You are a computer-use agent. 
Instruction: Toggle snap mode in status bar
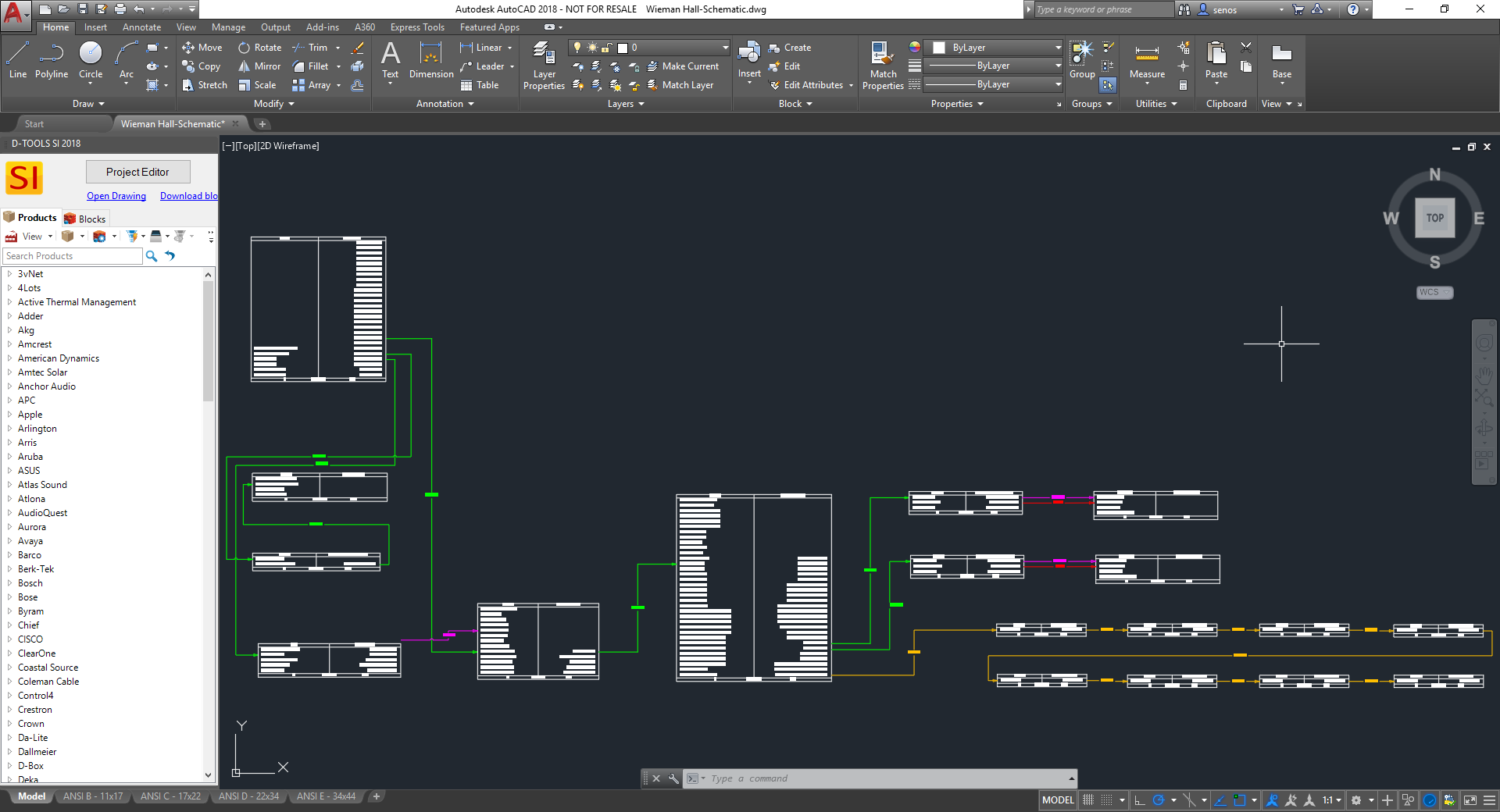click(x=1107, y=800)
